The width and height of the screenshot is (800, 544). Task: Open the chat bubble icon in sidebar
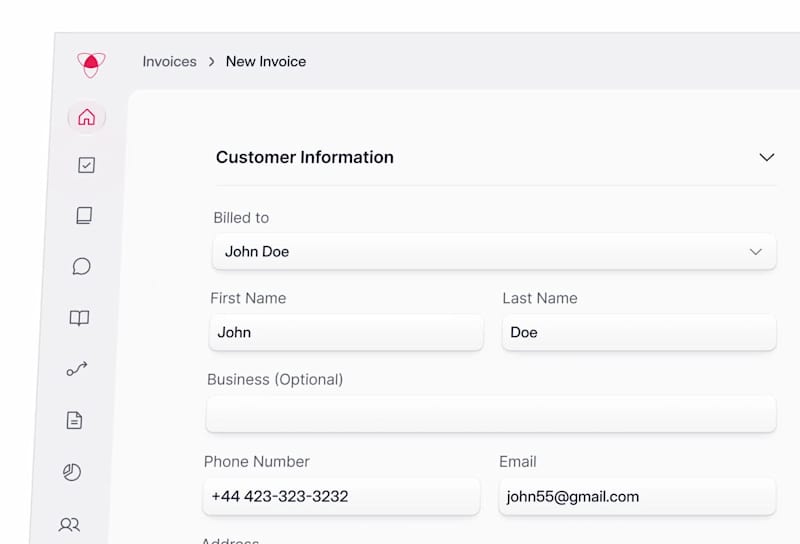click(x=82, y=266)
